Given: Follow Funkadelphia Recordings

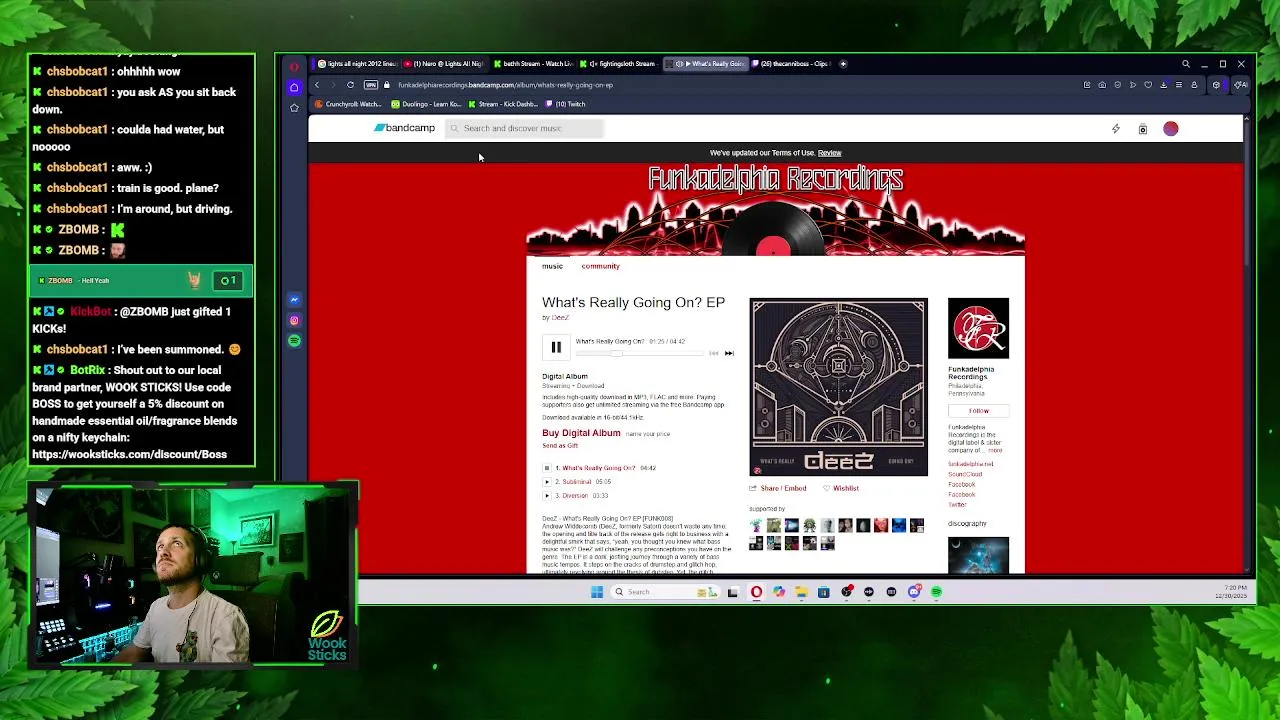Looking at the screenshot, I should point(978,411).
